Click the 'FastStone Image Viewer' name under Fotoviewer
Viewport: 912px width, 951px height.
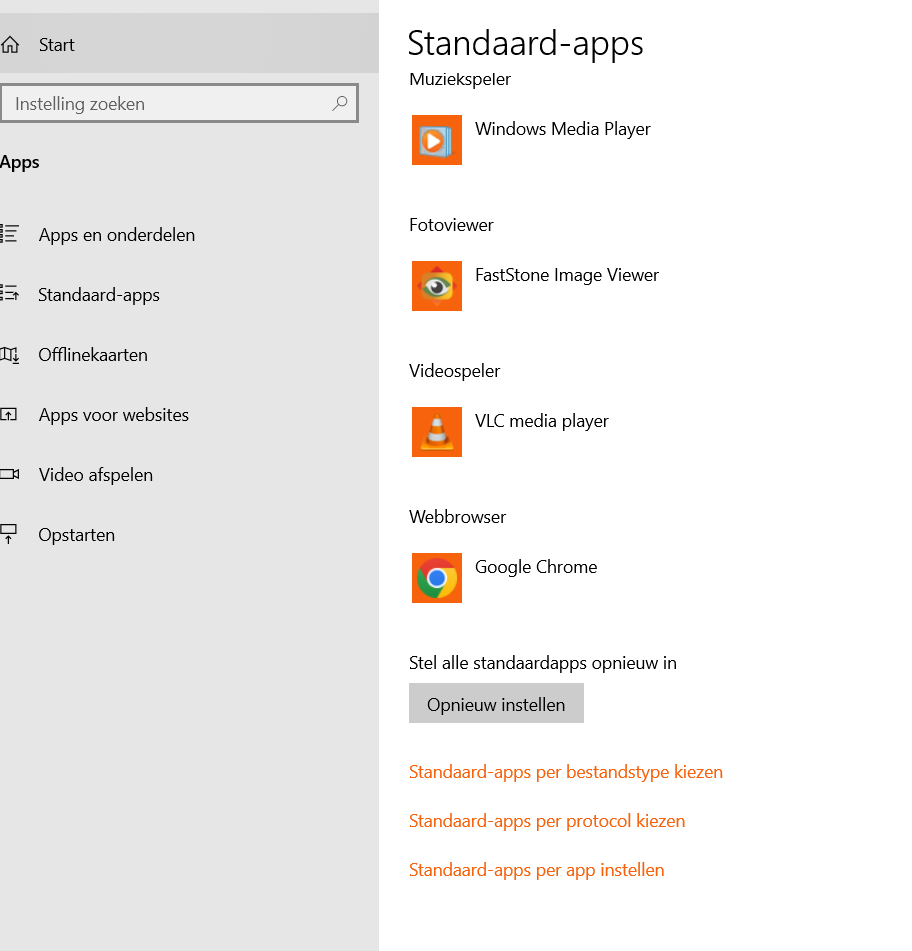pyautogui.click(x=567, y=275)
